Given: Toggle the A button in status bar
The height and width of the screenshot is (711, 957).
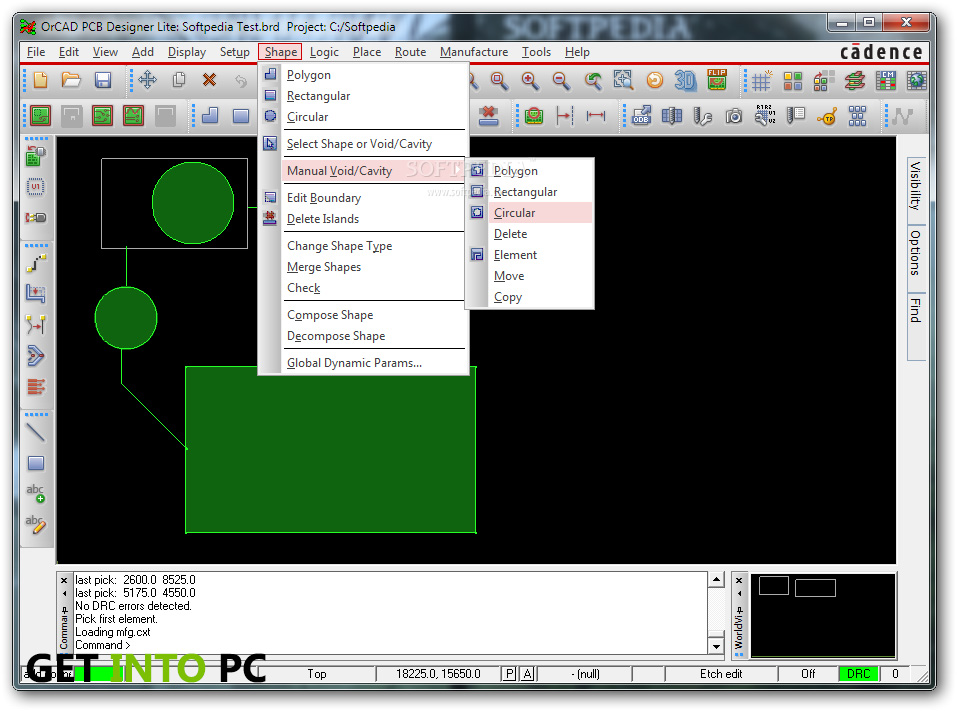Looking at the screenshot, I should [x=528, y=674].
